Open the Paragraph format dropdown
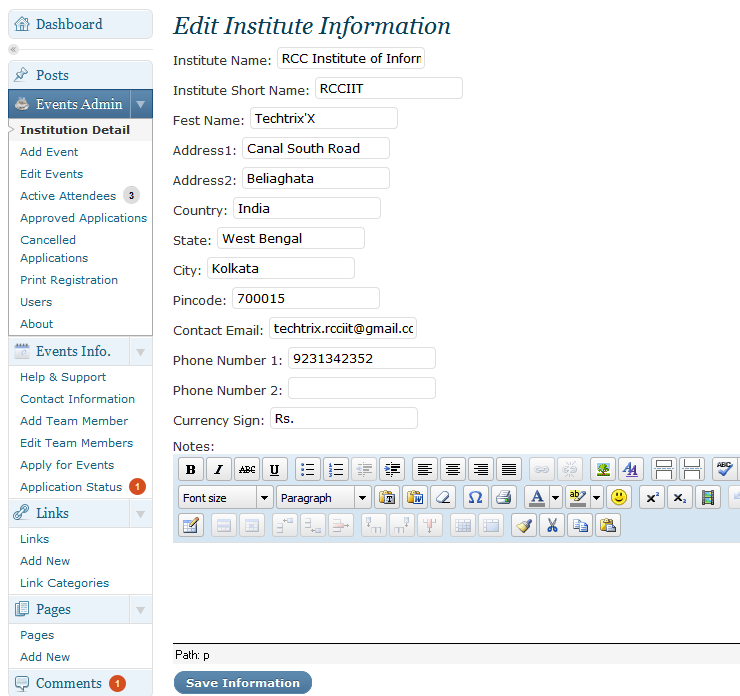Image resolution: width=740 pixels, height=696 pixels. [x=324, y=497]
